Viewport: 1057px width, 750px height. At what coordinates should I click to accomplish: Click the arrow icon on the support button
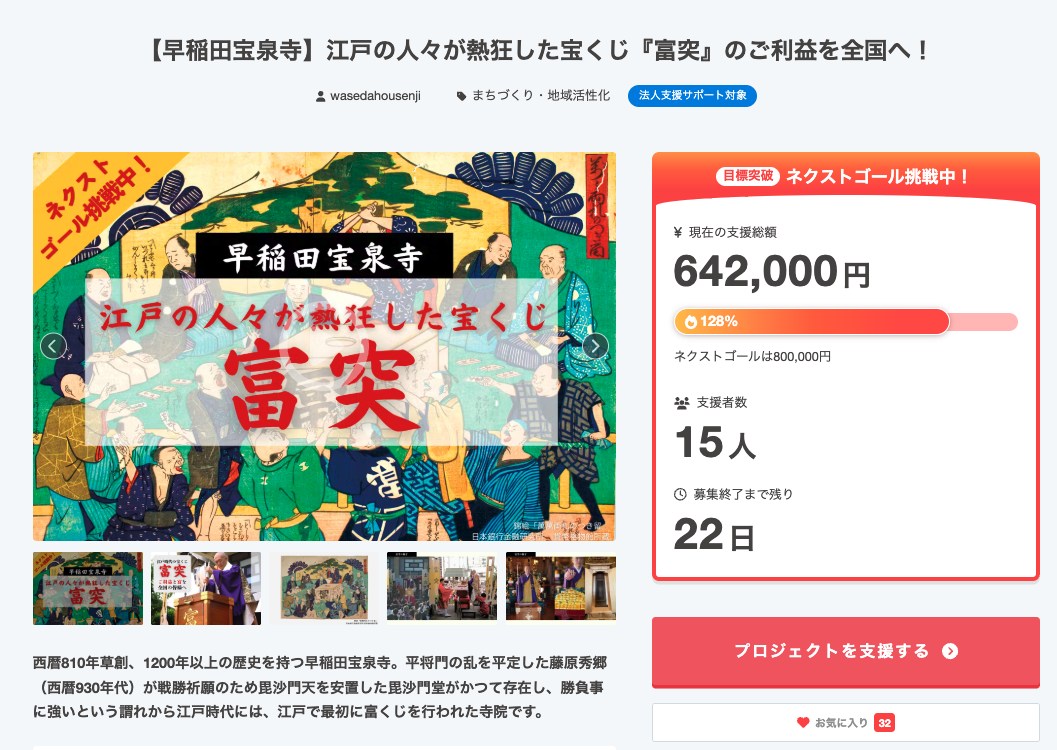950,651
